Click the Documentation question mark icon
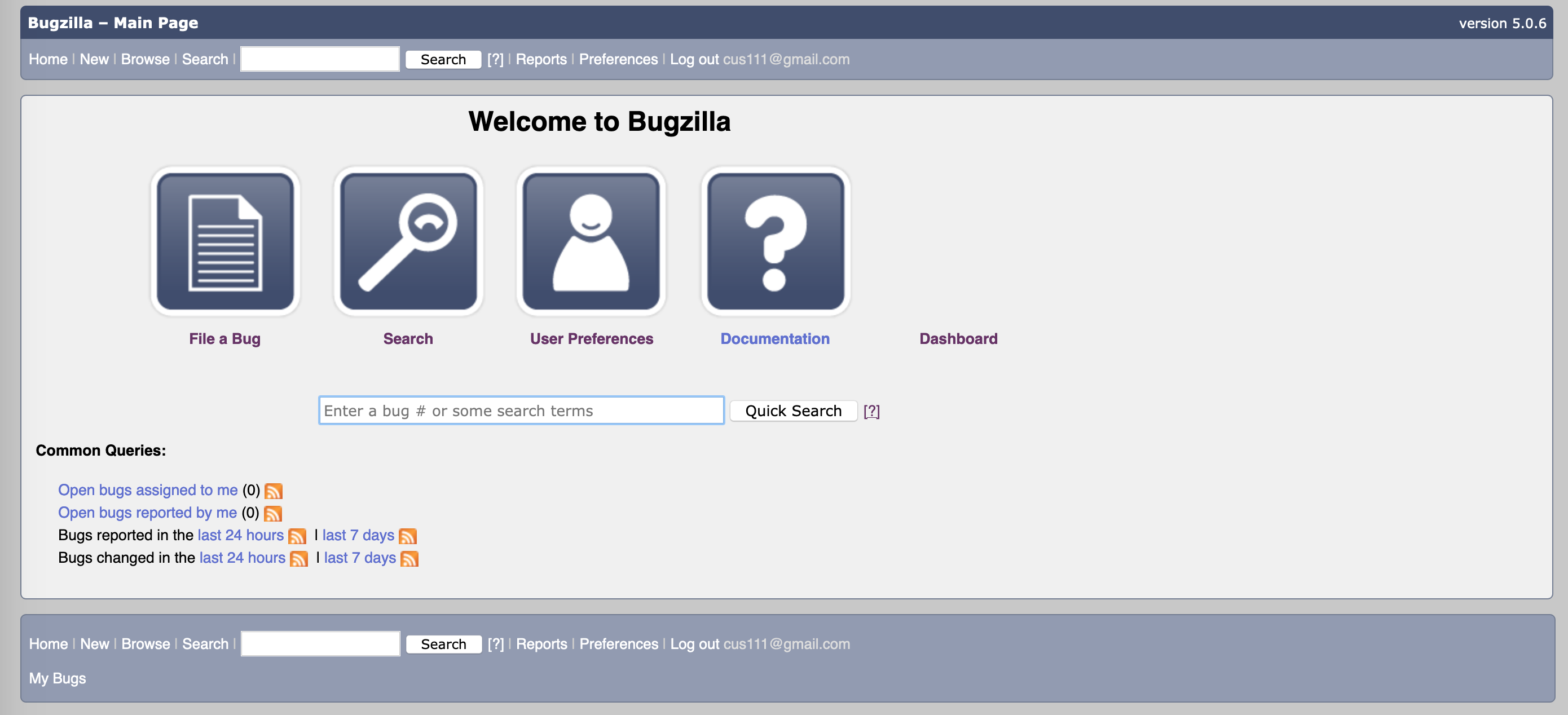The image size is (1568, 715). coord(775,241)
